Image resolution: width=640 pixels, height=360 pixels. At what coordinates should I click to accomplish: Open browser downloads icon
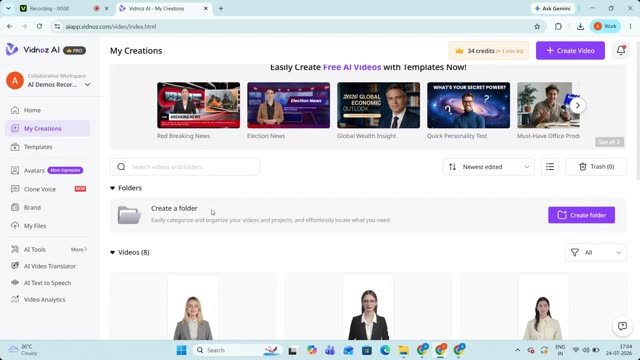[580, 27]
